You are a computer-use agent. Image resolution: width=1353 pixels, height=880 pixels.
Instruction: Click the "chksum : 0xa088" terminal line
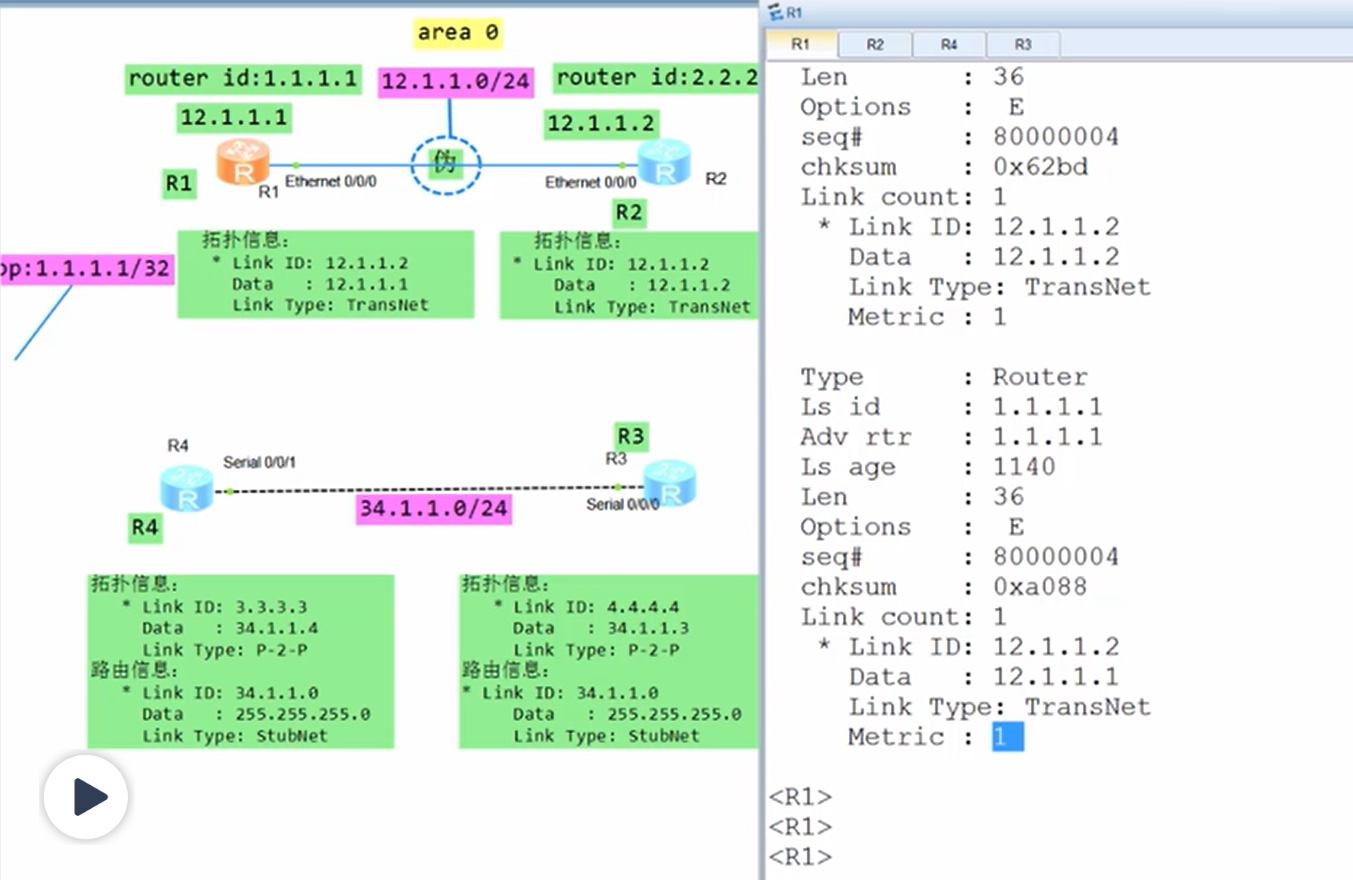(944, 587)
